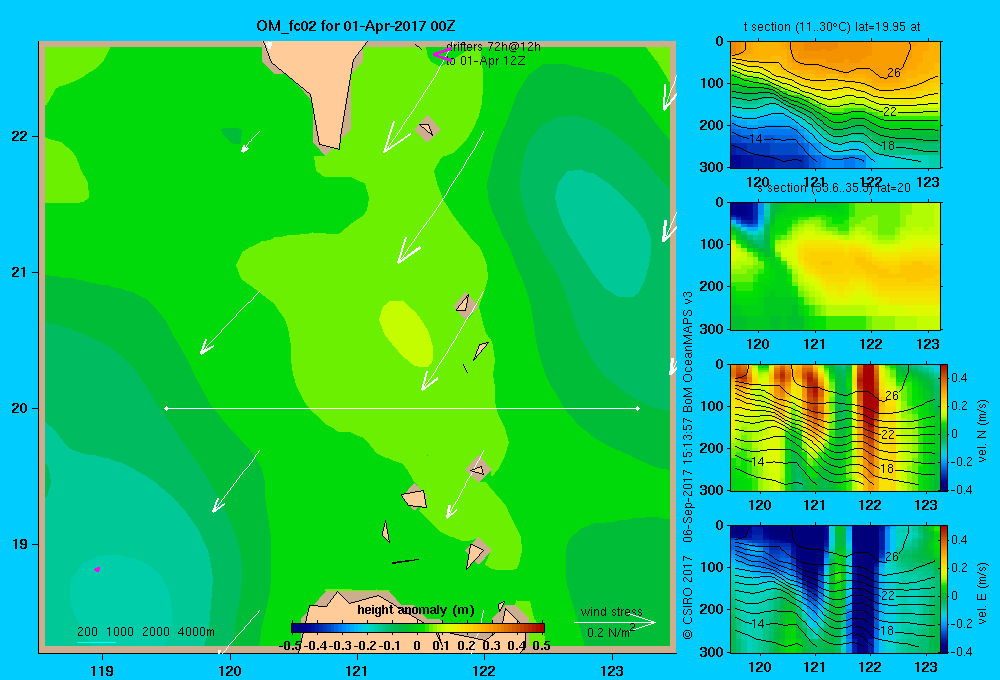1000x680 pixels.
Task: Select the magenta drifter track beside drifters label
Action: tap(442, 55)
